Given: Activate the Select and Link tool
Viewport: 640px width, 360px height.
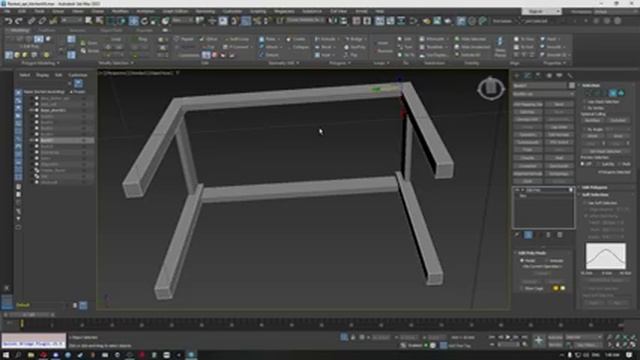Looking at the screenshot, I should [x=32, y=21].
